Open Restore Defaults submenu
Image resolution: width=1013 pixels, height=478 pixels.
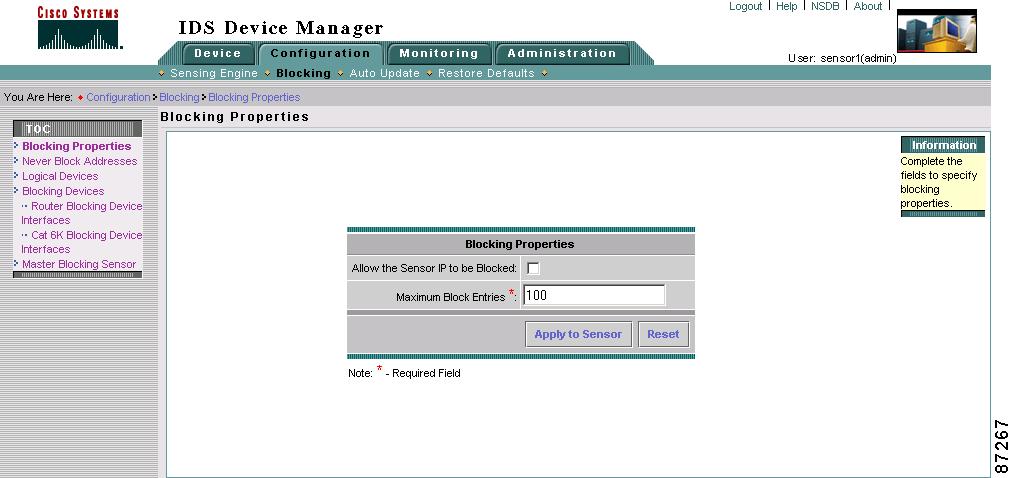pyautogui.click(x=486, y=73)
